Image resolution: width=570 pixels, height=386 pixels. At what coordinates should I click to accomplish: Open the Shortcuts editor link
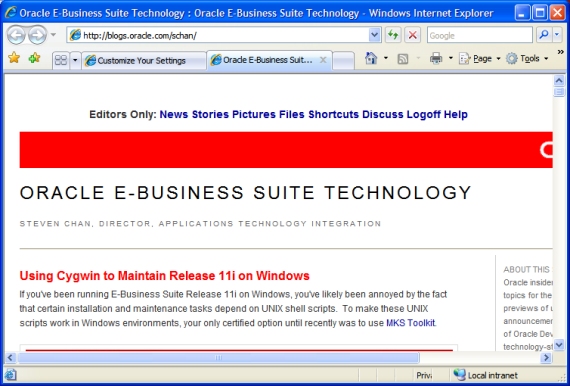pyautogui.click(x=333, y=114)
